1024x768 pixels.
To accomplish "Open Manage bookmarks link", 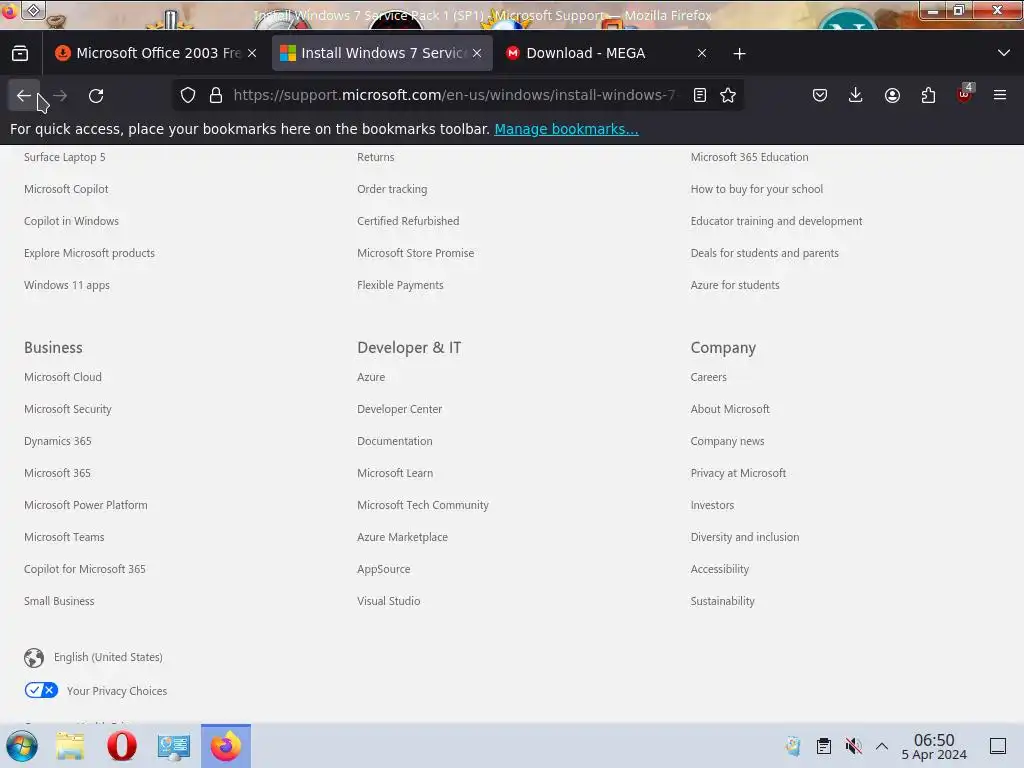I will pyautogui.click(x=566, y=129).
